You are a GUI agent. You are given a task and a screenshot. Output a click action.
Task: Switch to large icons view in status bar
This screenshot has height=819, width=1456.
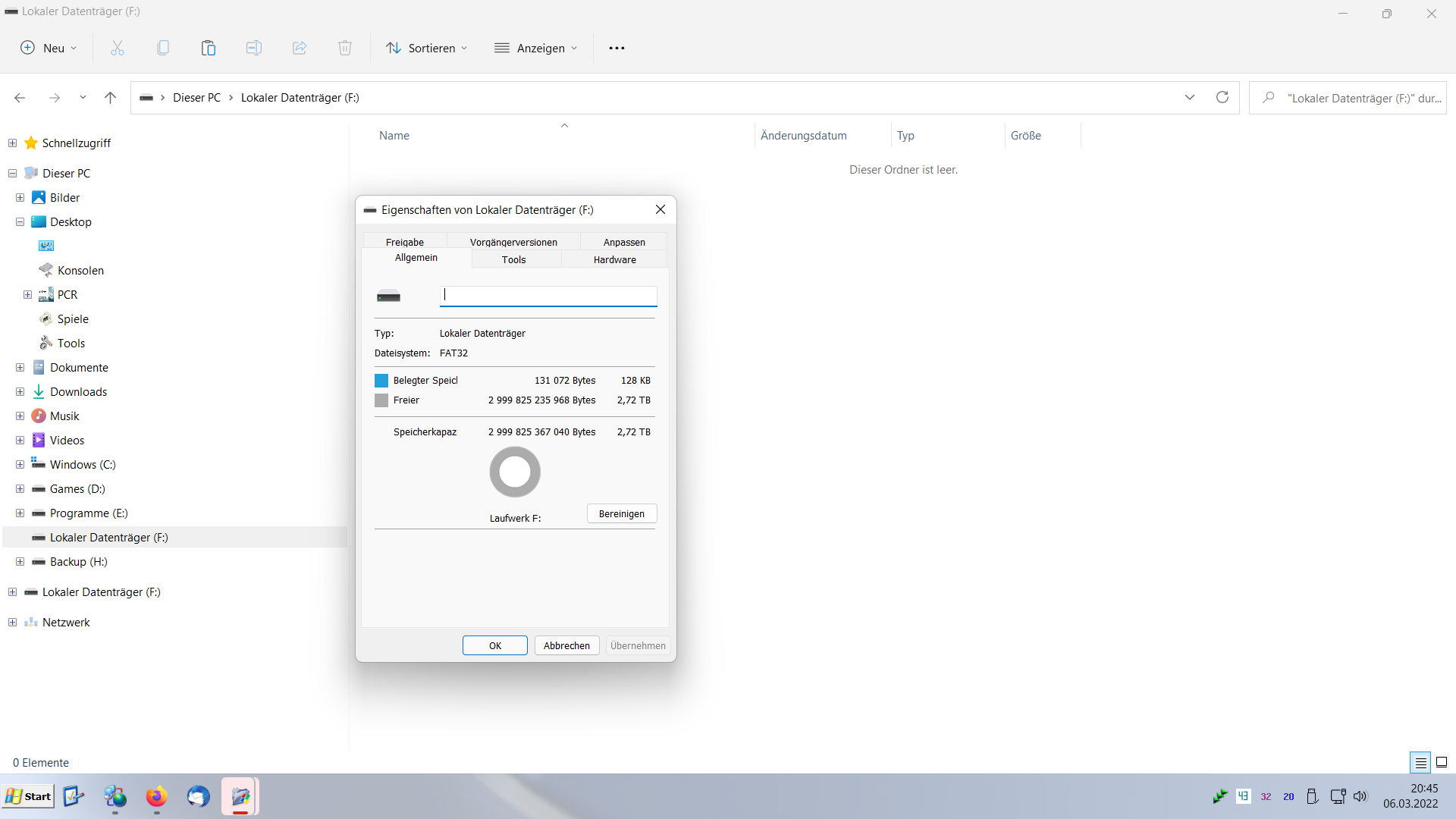(x=1442, y=762)
